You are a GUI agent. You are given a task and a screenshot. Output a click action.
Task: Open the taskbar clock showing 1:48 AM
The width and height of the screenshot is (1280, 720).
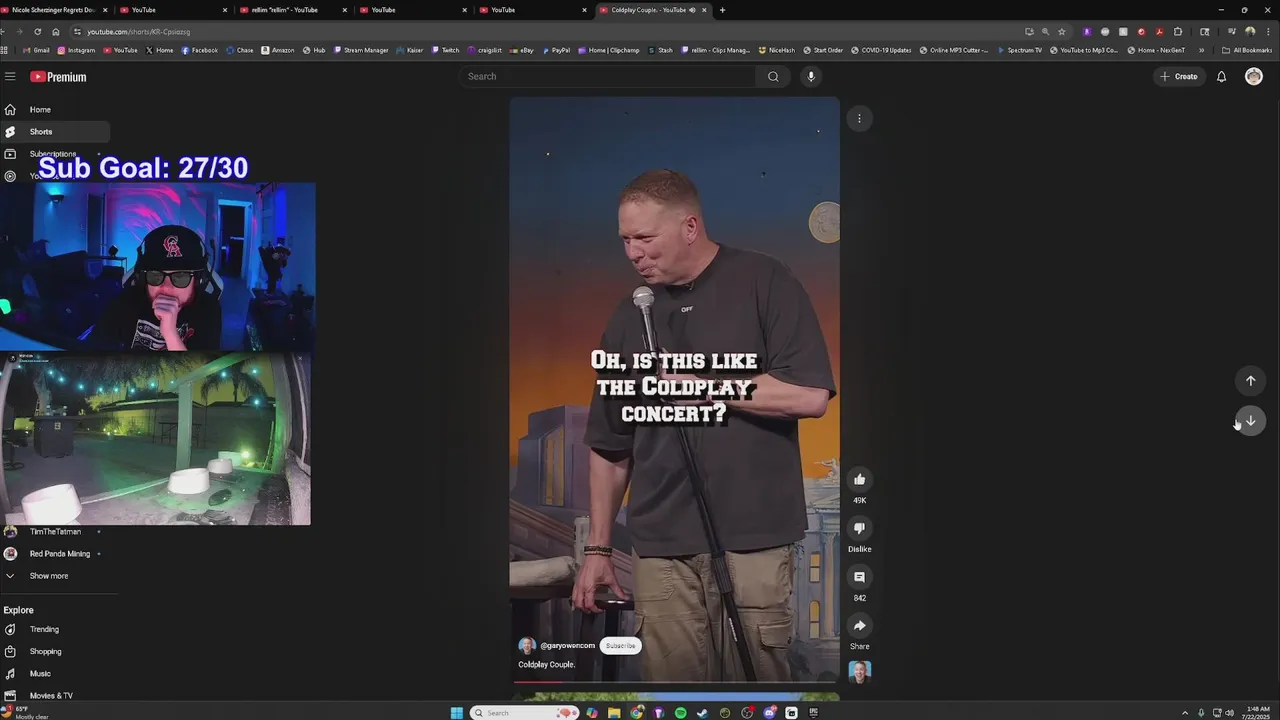1258,712
